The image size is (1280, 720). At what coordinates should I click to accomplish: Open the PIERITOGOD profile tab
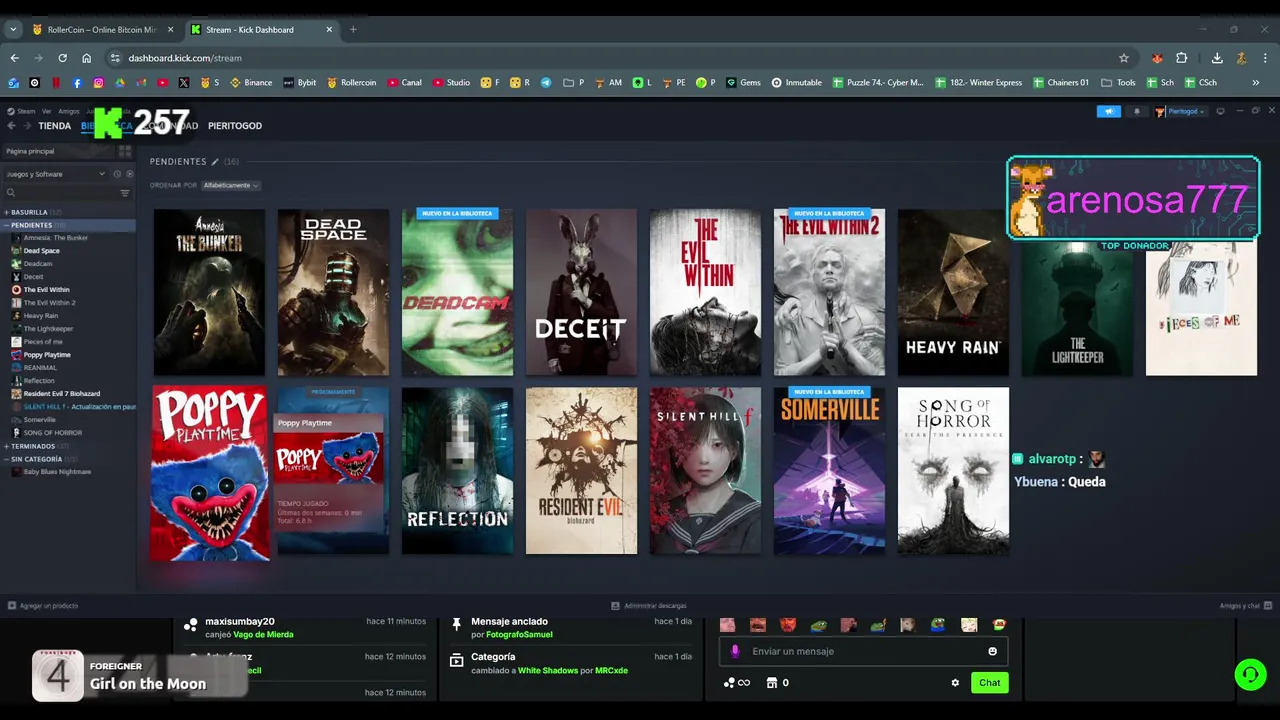[x=235, y=126]
